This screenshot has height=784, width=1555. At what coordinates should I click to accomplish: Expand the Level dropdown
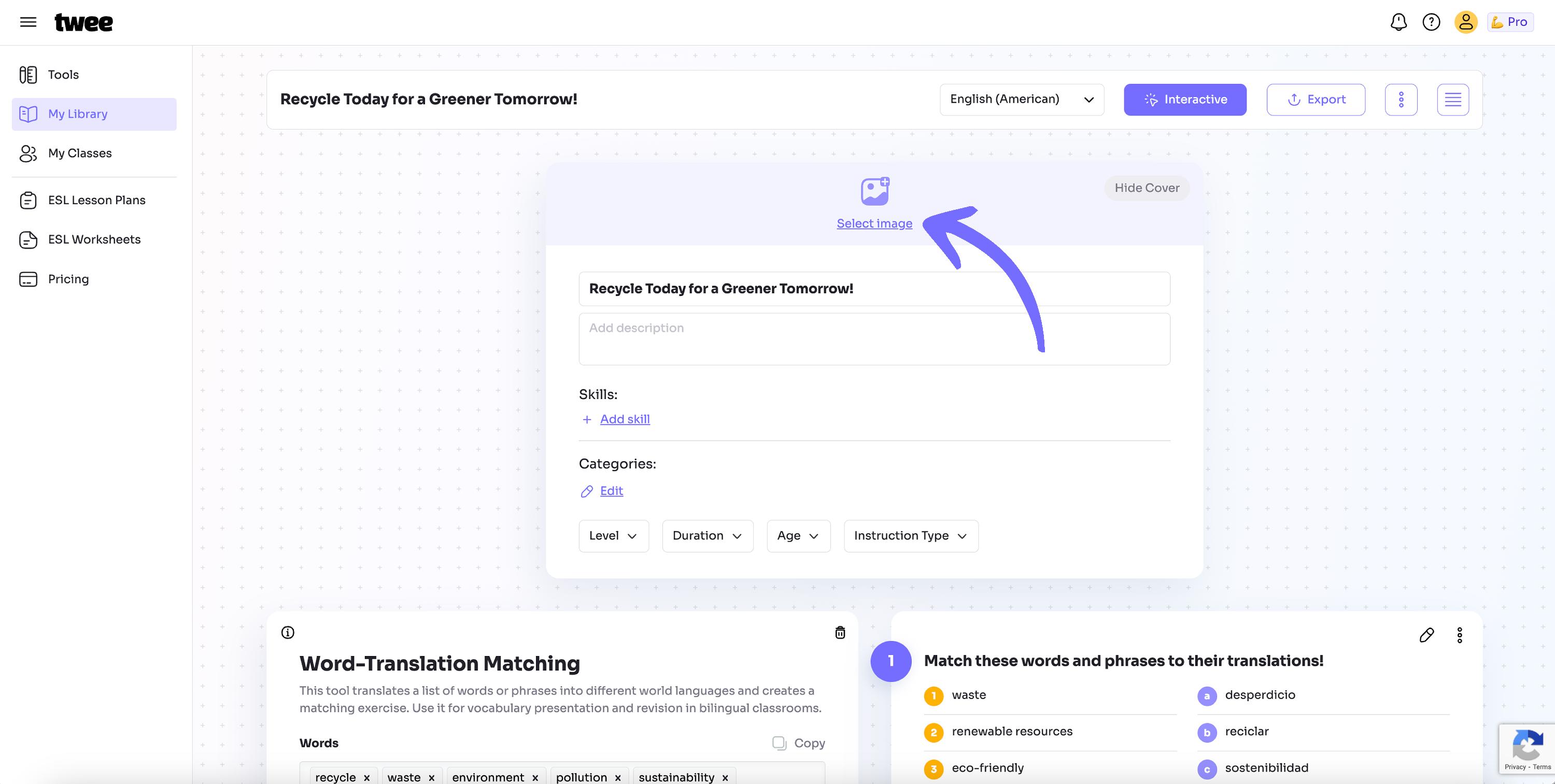pyautogui.click(x=613, y=536)
